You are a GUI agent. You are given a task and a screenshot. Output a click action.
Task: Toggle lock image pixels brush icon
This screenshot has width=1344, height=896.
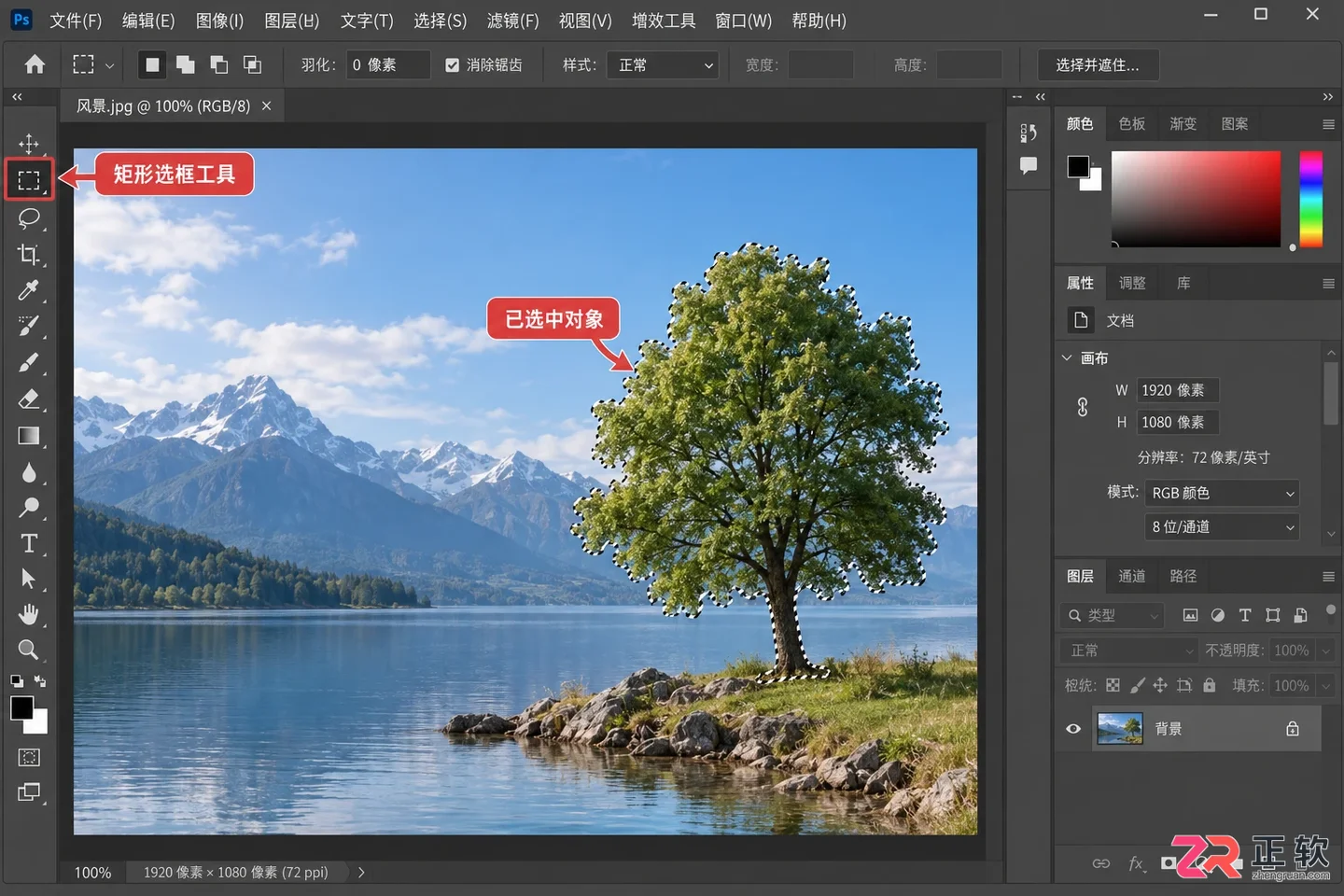(1137, 685)
